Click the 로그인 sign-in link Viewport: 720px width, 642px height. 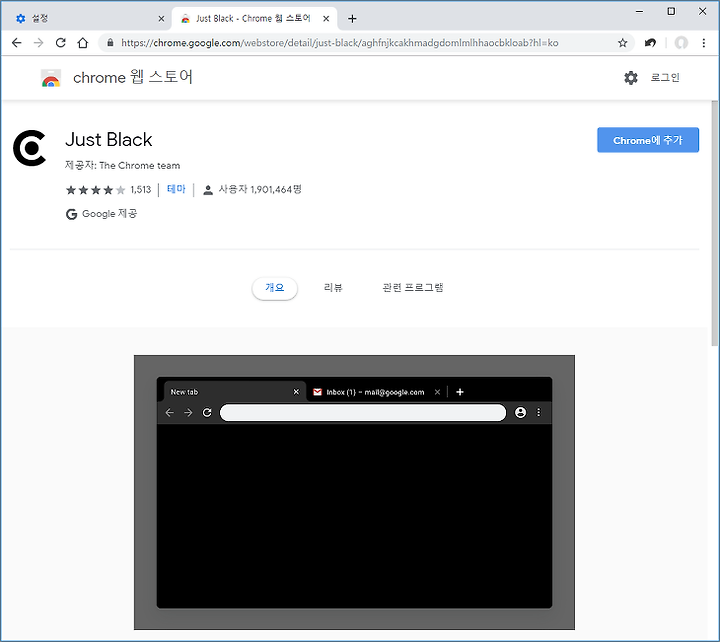coord(665,78)
